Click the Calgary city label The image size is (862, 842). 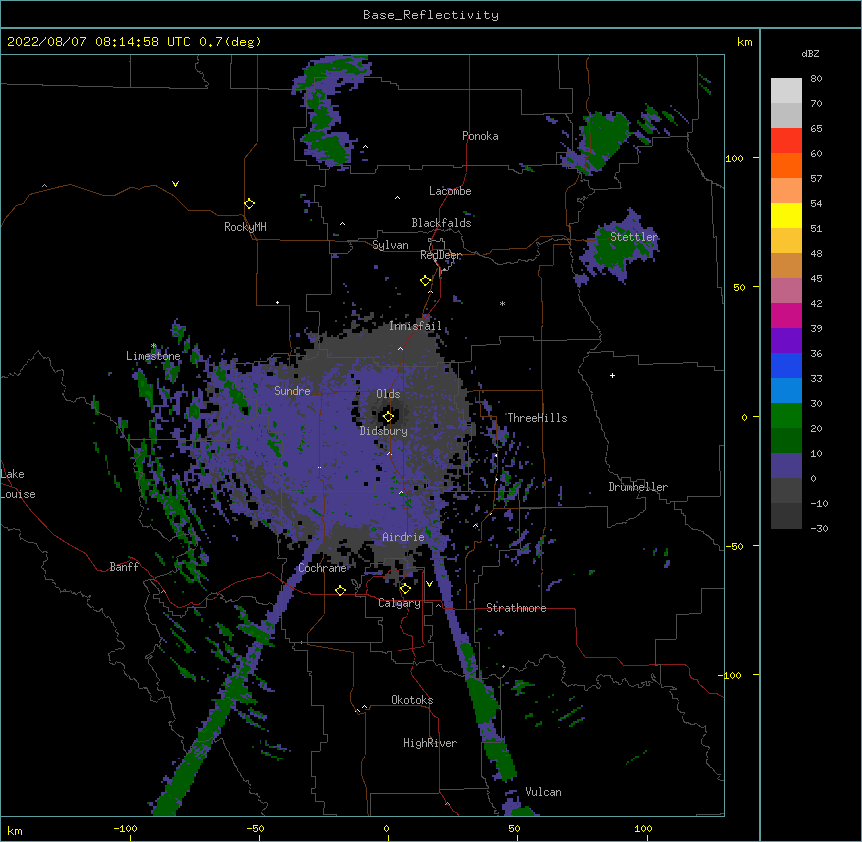coord(399,603)
